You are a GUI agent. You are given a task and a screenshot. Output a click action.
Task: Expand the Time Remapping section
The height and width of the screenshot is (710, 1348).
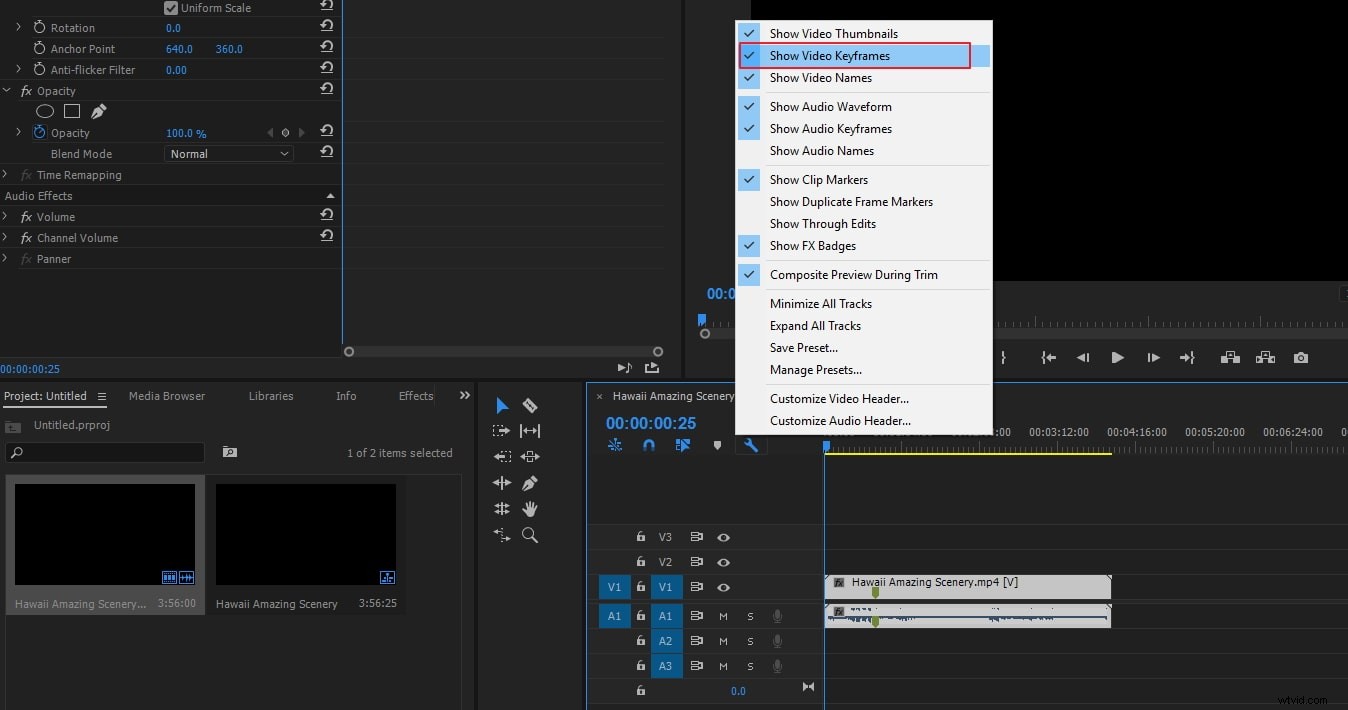[7, 174]
